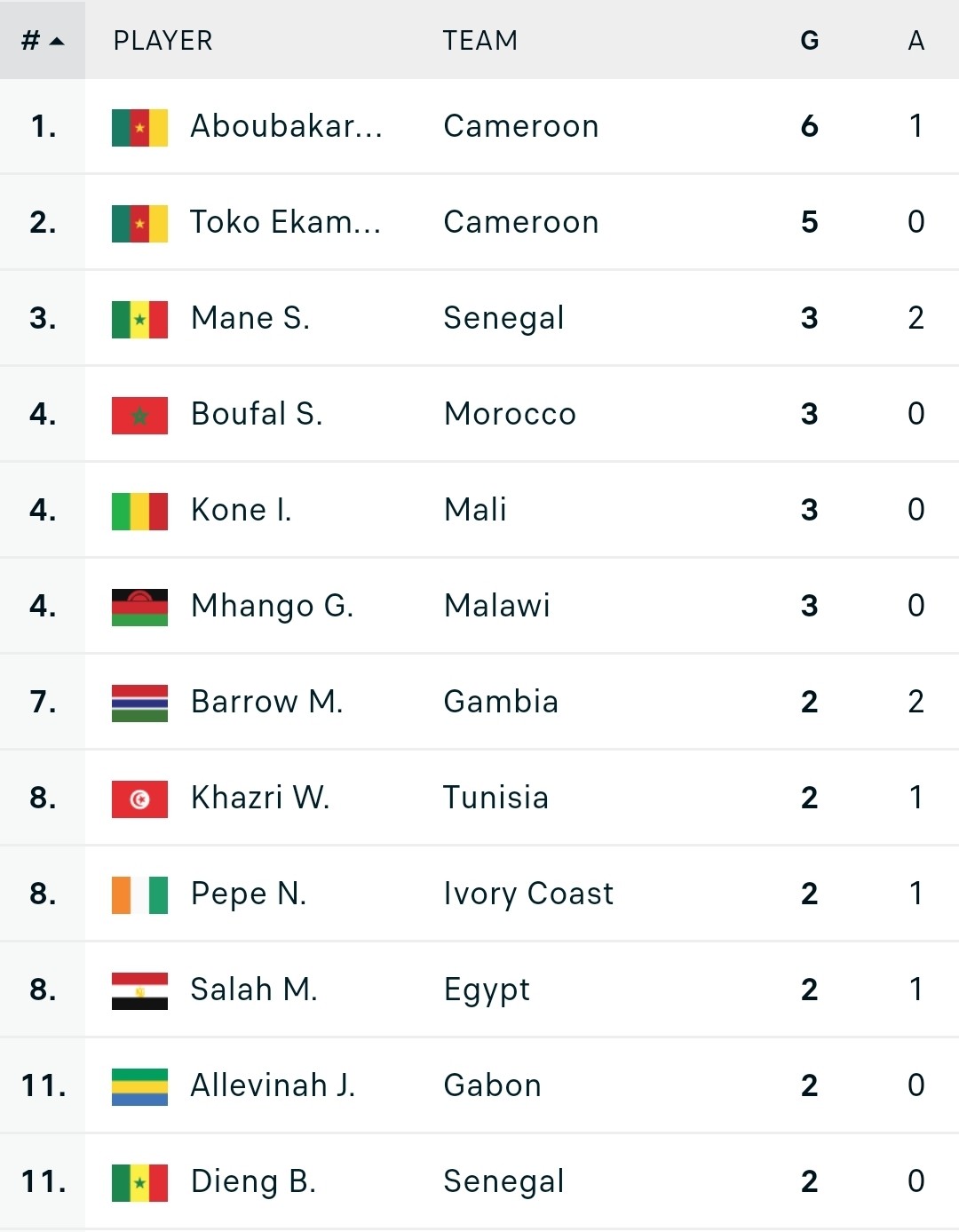
Task: Sort table by the A assists column
Action: coord(915,40)
